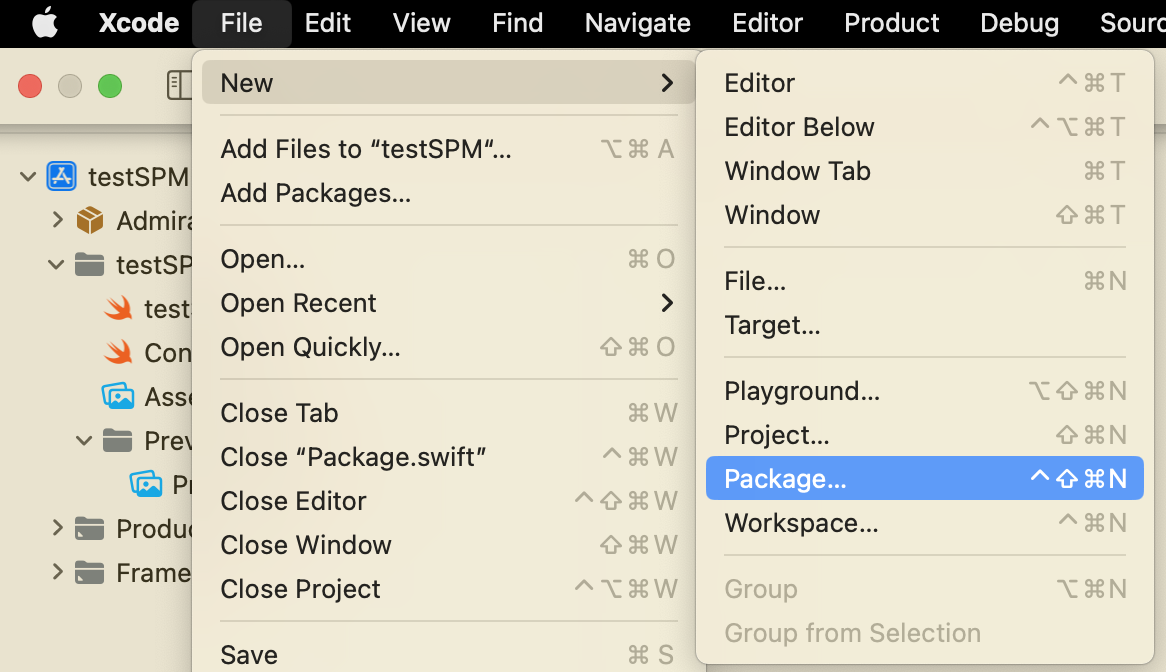Click the Produc folder icon
Image resolution: width=1166 pixels, height=672 pixels.
click(x=89, y=529)
